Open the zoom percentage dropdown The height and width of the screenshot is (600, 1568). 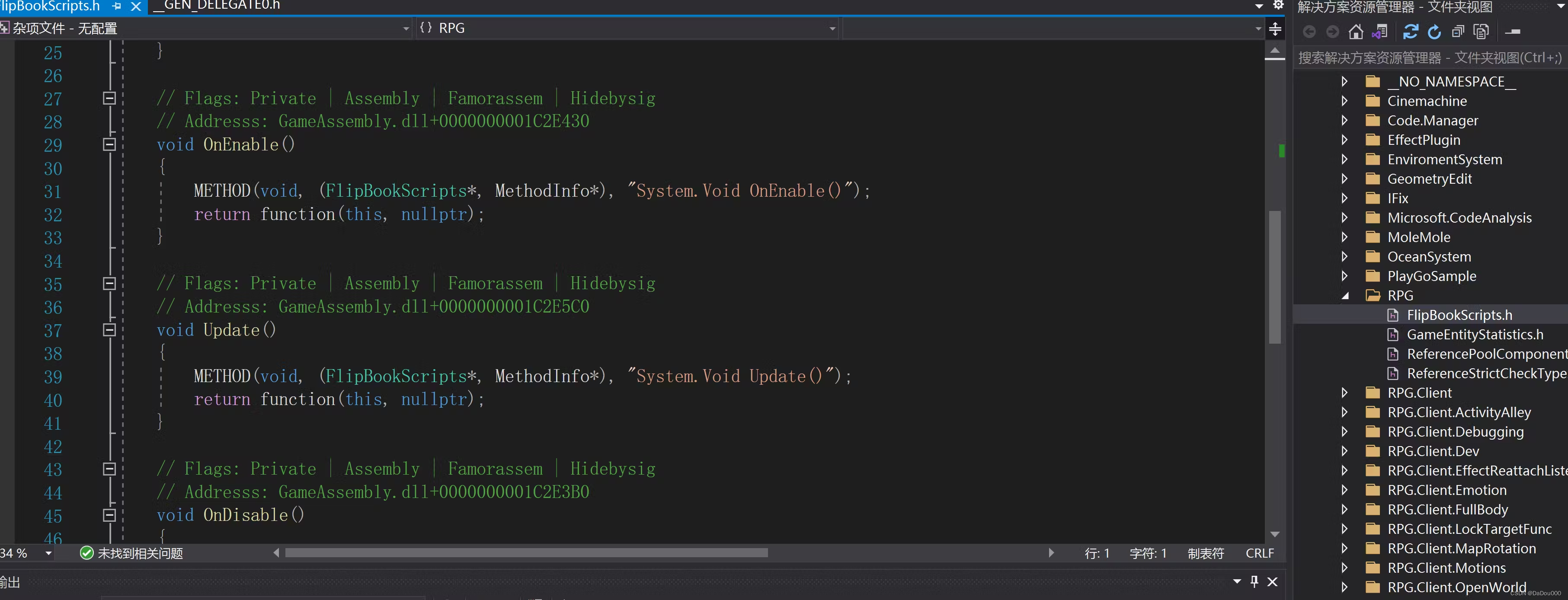coord(48,553)
